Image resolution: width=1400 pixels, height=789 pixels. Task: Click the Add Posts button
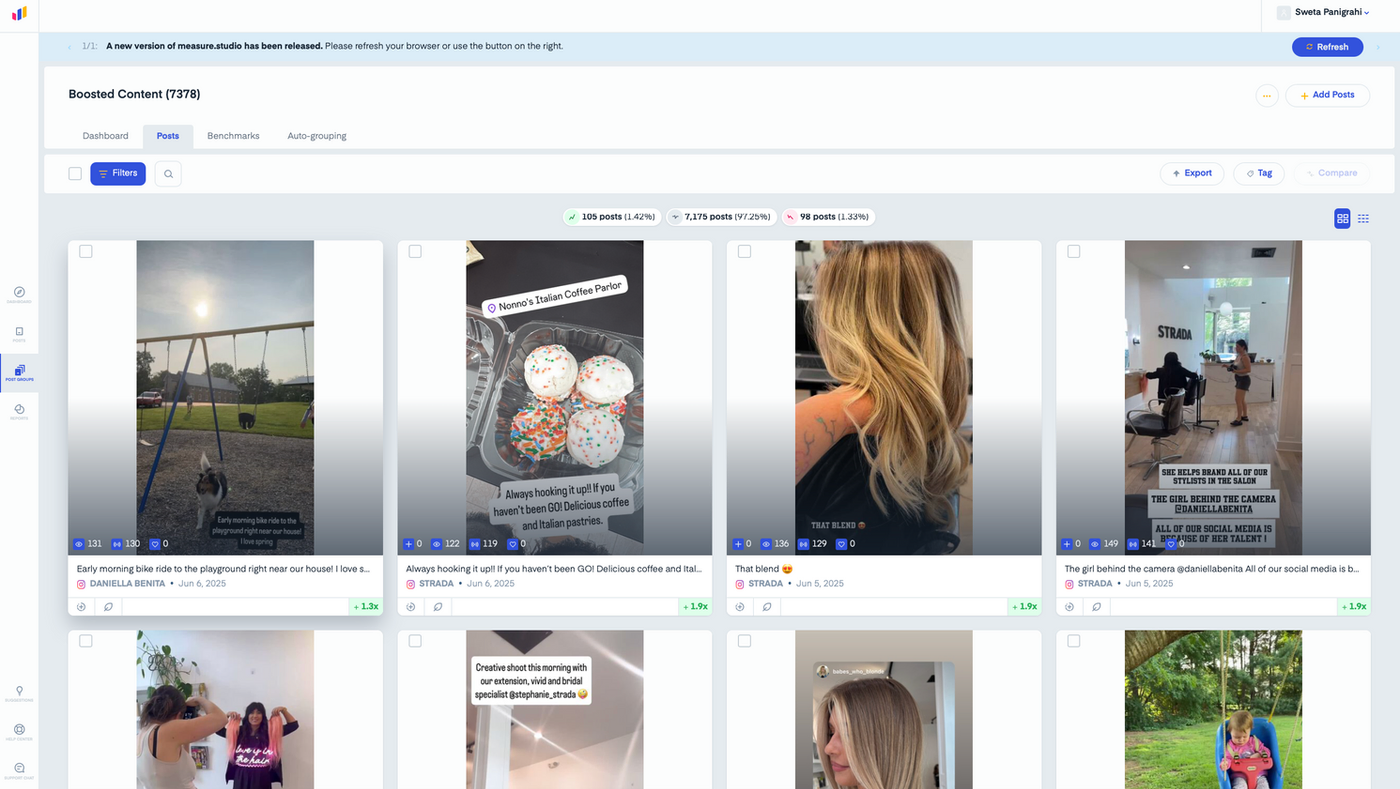click(x=1327, y=95)
